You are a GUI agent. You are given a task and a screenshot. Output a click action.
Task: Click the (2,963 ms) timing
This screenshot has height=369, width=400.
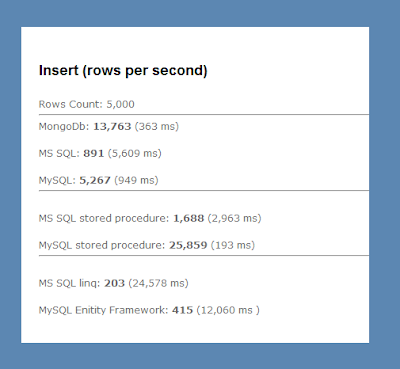(234, 219)
